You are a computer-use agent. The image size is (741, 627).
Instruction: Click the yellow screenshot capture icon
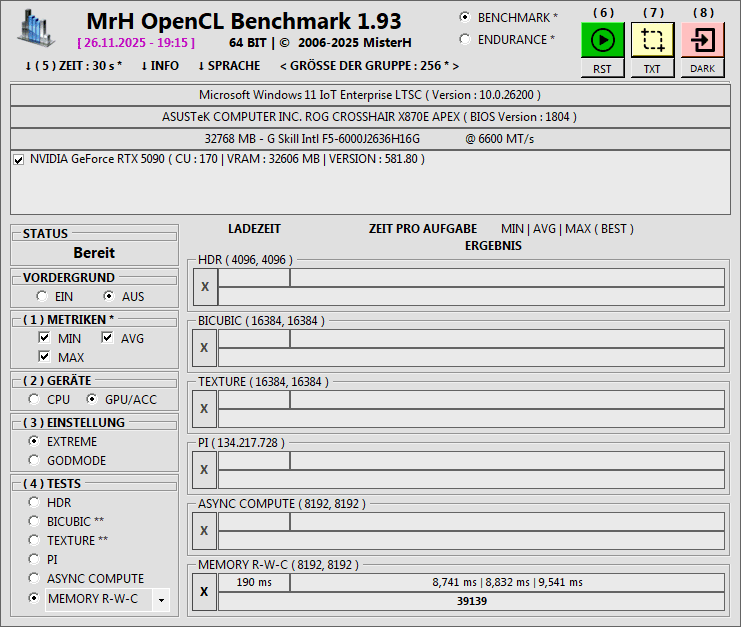tap(653, 40)
